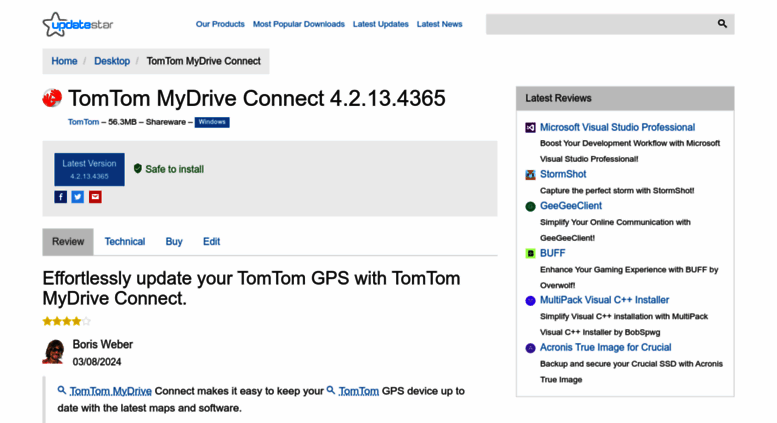Click Acronis True Image icon

530,348
